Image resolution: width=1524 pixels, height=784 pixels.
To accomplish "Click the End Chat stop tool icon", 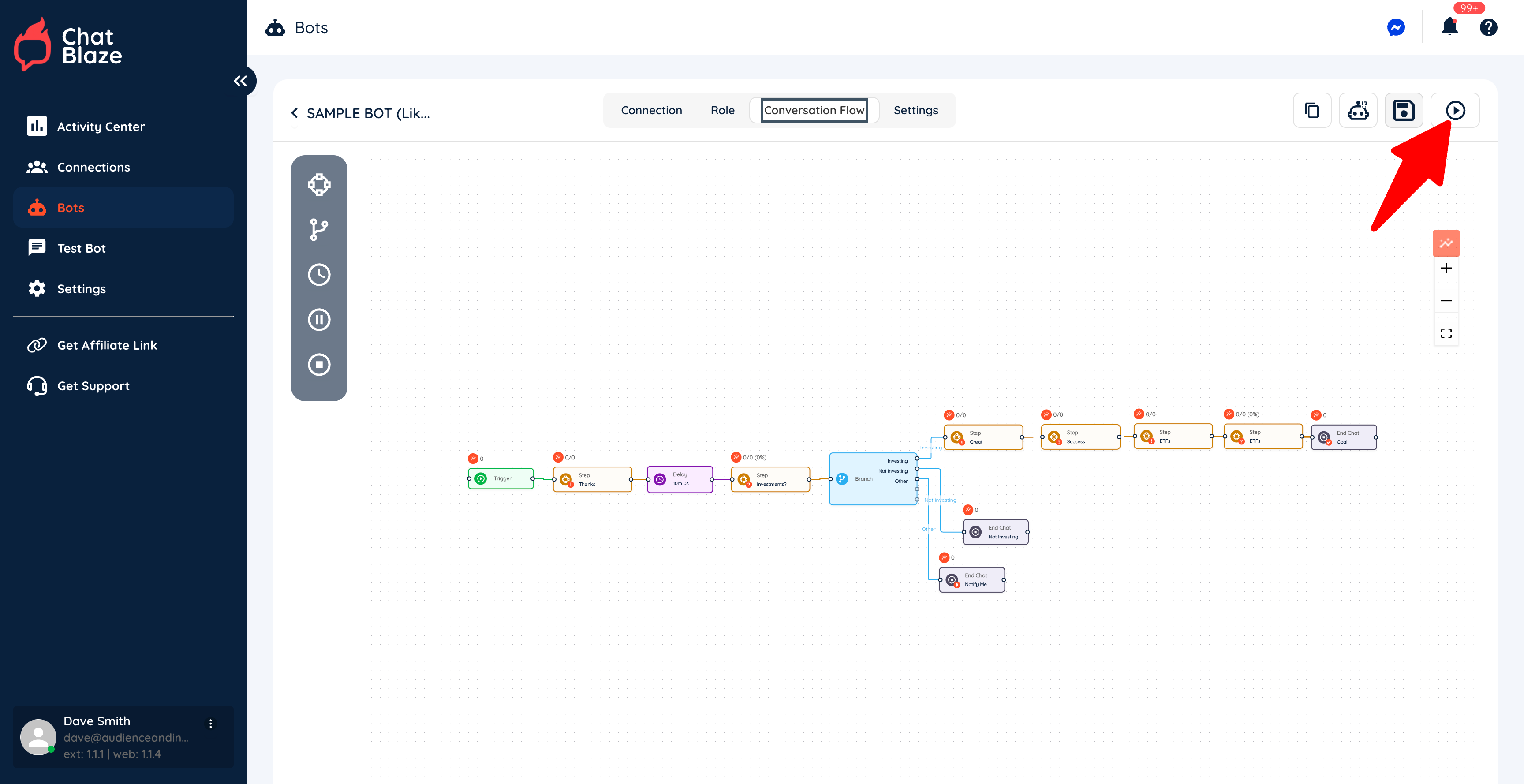I will (319, 365).
